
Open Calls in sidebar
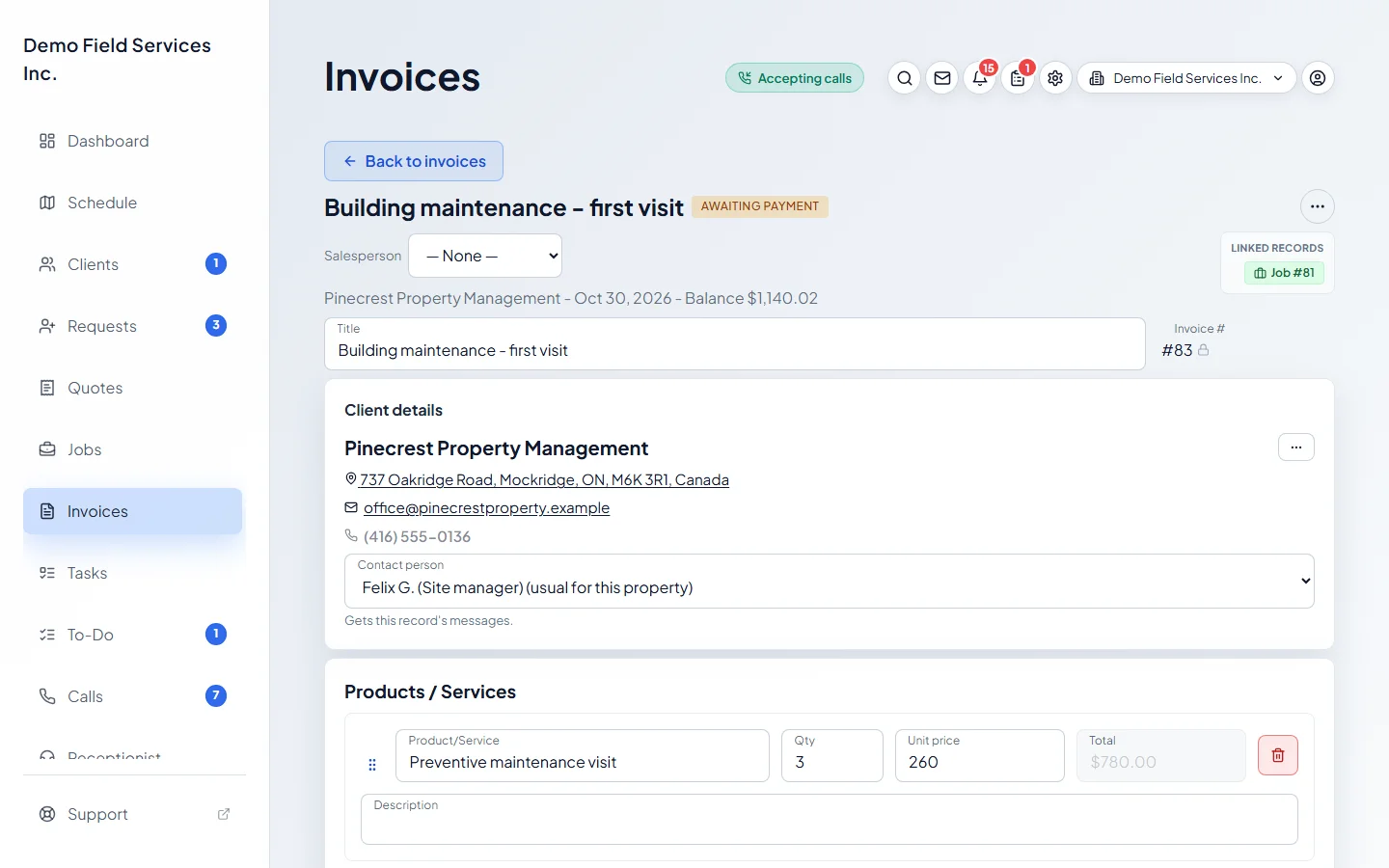tap(133, 696)
